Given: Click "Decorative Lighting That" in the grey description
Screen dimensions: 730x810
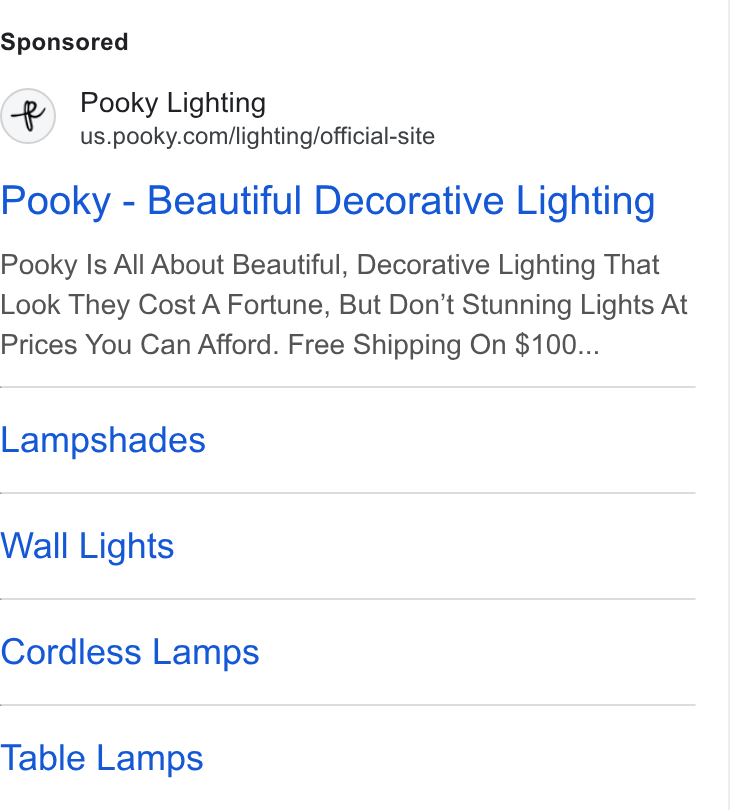Looking at the screenshot, I should (508, 265).
